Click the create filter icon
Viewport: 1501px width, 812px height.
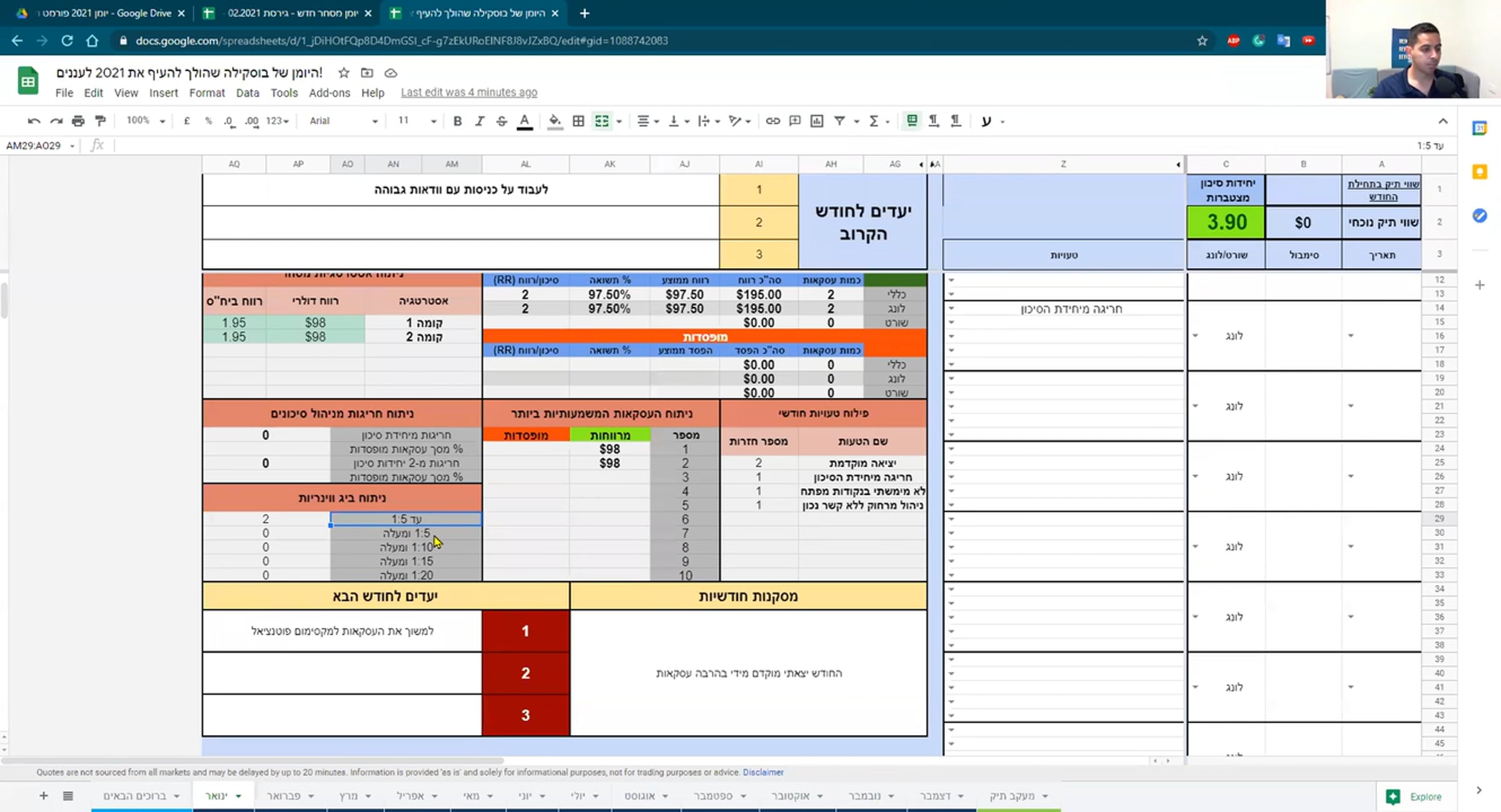(839, 121)
